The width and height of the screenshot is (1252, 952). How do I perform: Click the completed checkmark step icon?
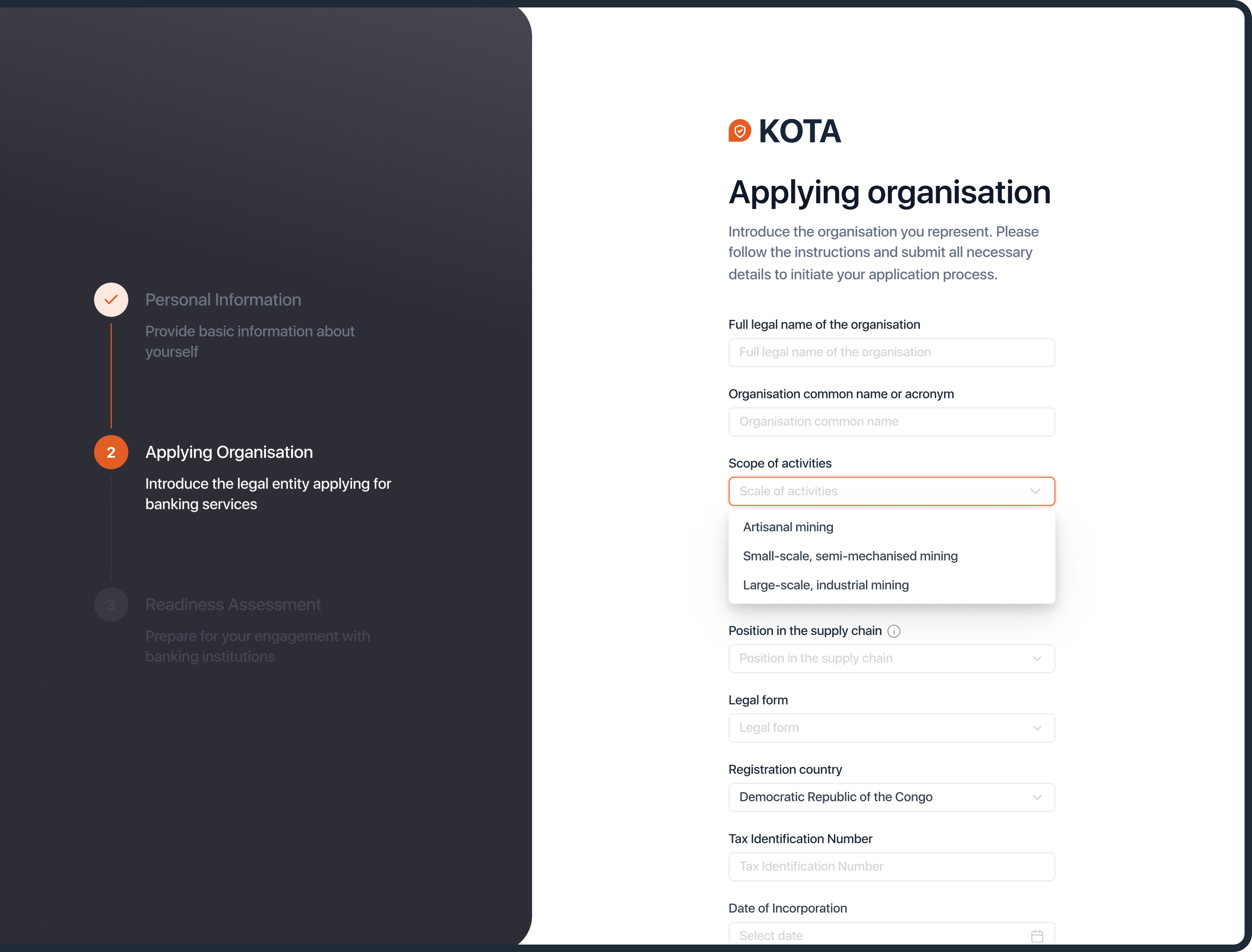111,300
